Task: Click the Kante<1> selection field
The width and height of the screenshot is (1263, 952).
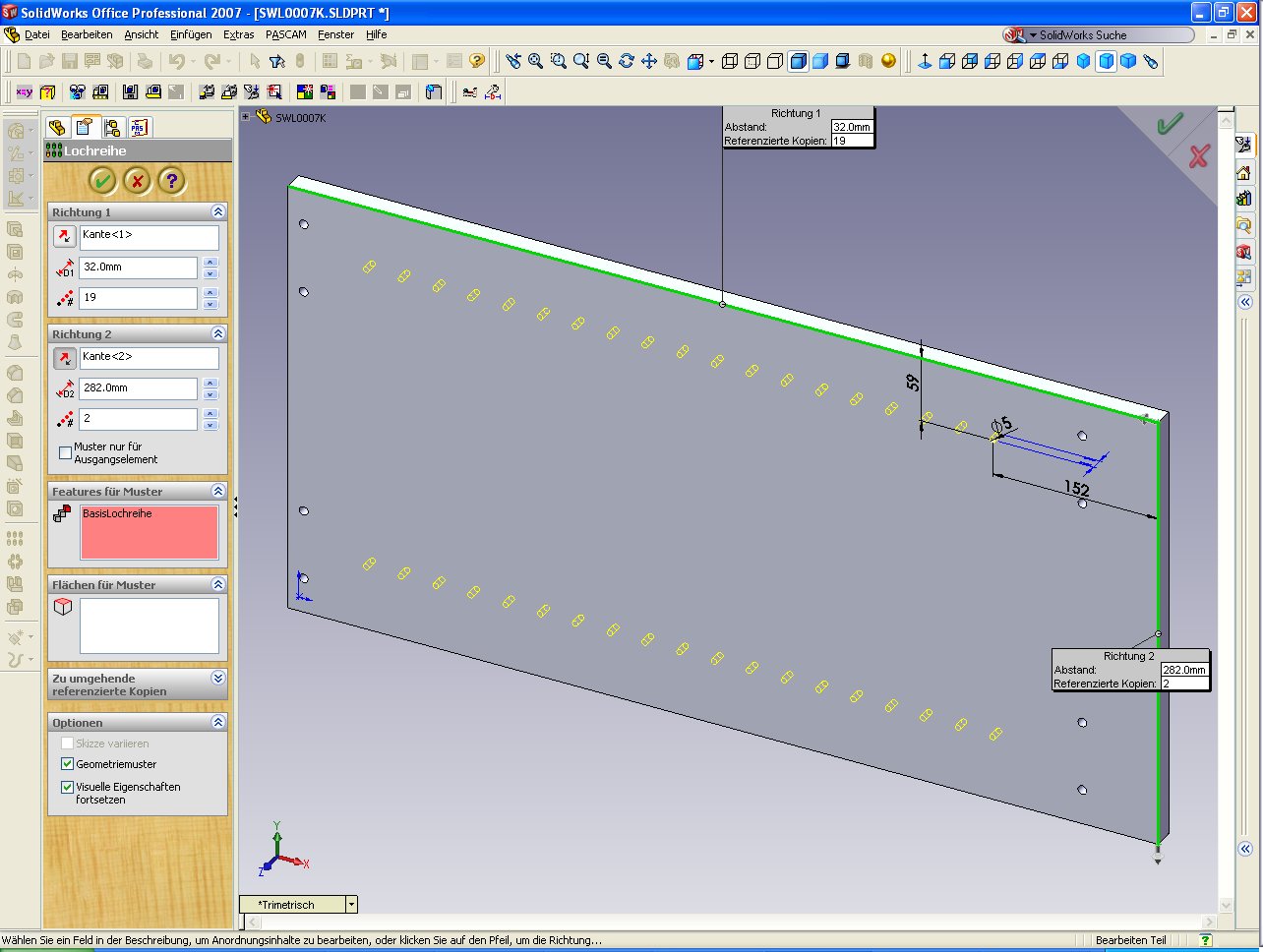Action: coord(149,236)
